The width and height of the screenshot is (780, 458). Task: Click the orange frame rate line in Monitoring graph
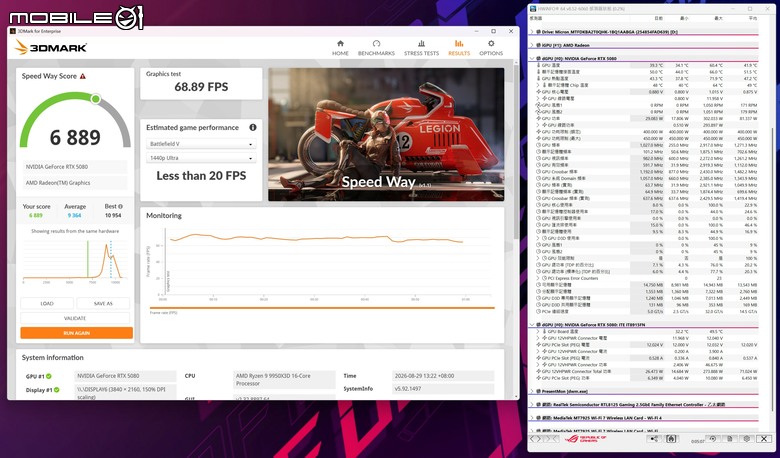click(x=318, y=238)
